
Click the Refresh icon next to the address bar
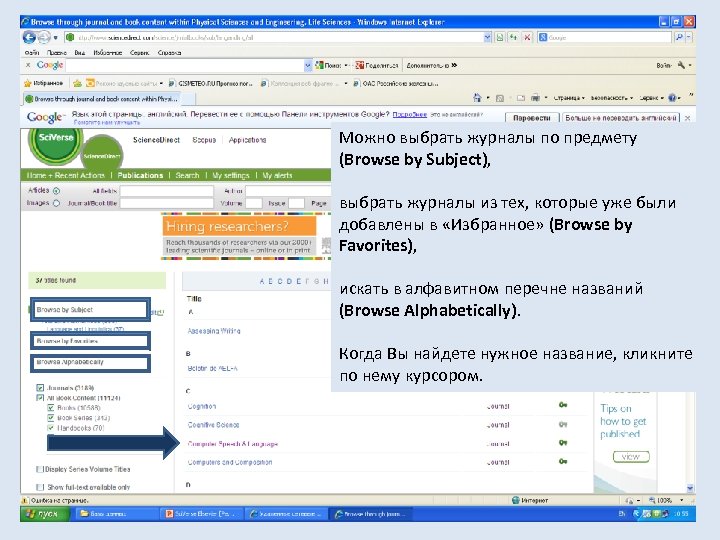click(x=513, y=38)
